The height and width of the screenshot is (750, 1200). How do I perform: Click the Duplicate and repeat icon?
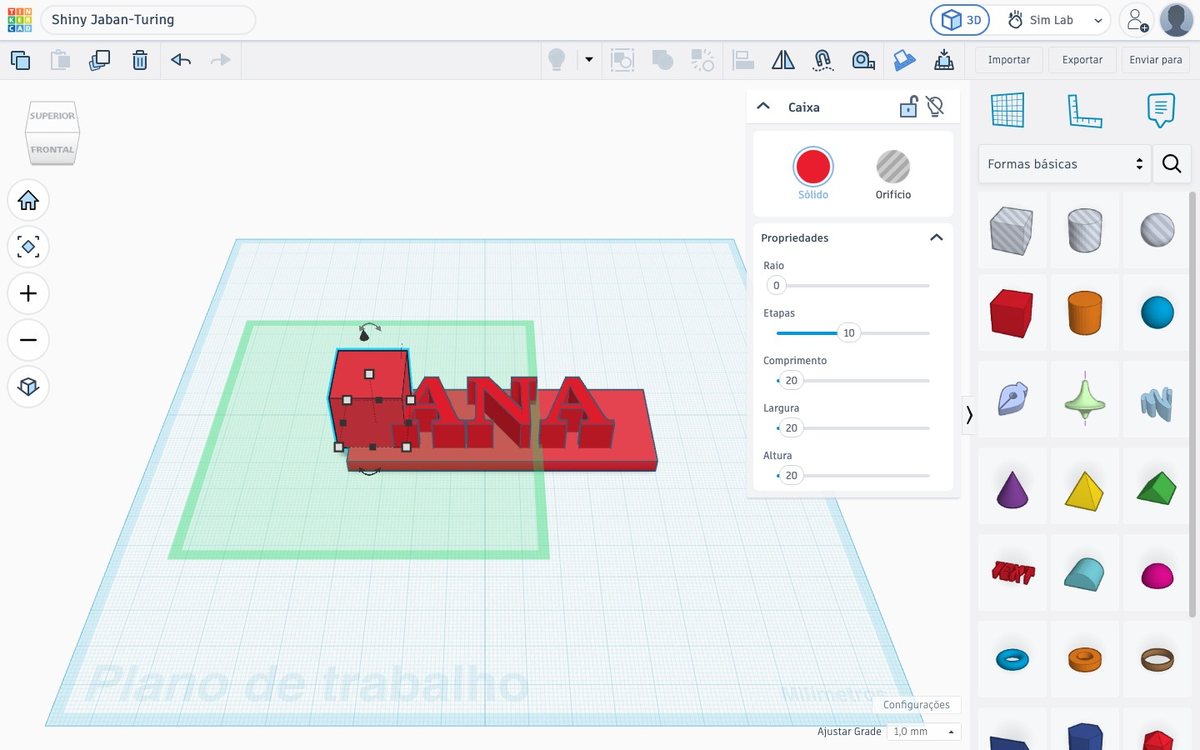(100, 60)
